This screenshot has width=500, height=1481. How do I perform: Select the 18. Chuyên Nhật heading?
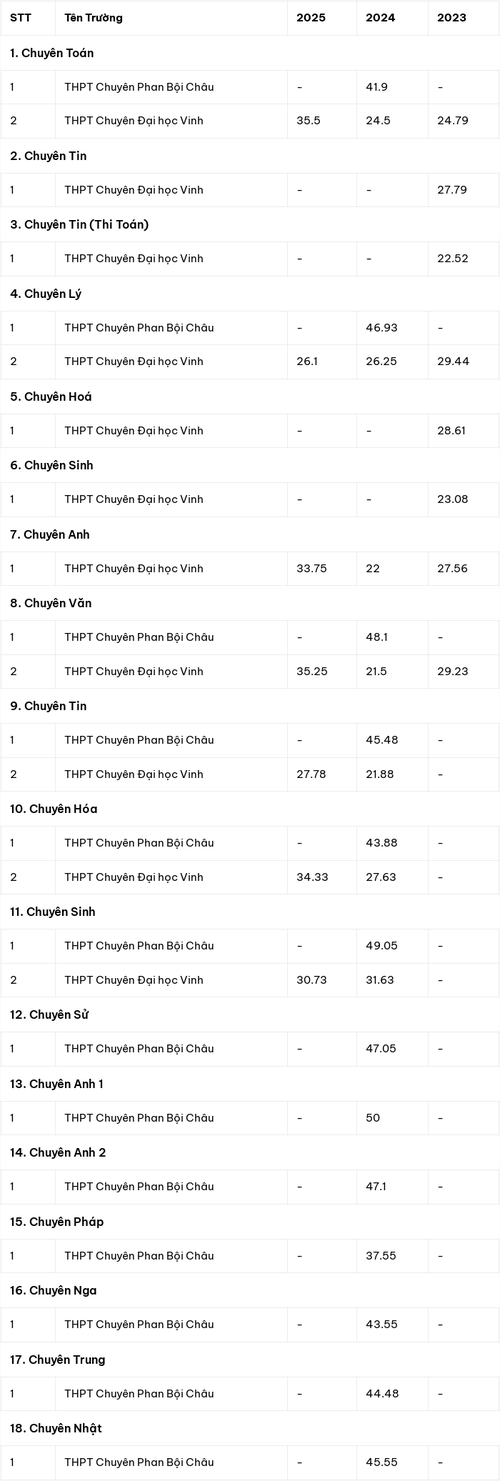pyautogui.click(x=56, y=1428)
